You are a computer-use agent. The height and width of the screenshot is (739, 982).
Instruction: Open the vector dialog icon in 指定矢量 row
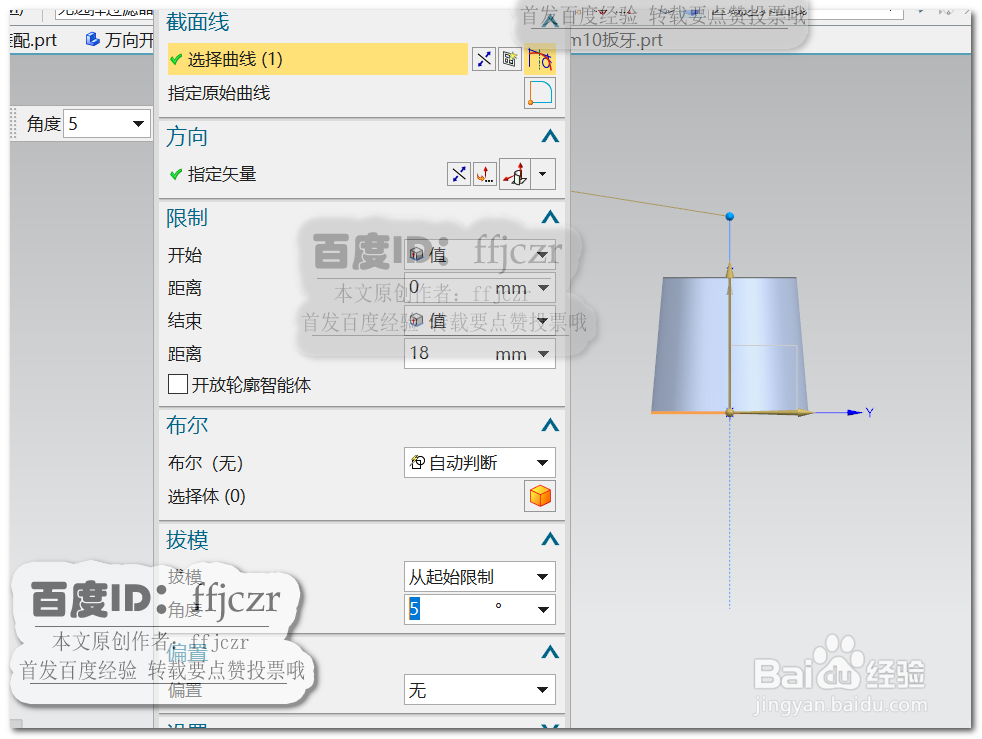pyautogui.click(x=485, y=174)
